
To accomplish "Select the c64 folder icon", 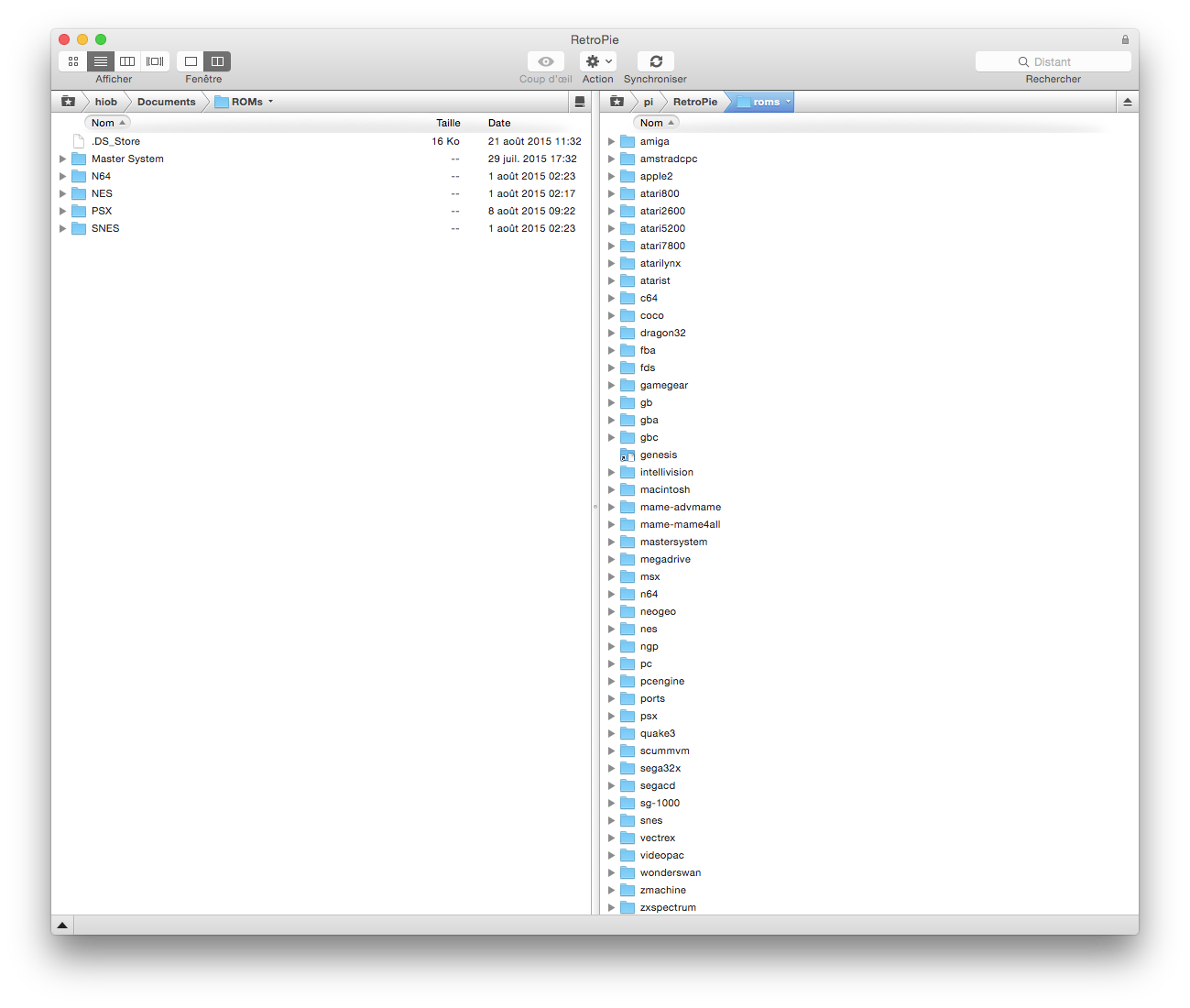I will point(628,298).
